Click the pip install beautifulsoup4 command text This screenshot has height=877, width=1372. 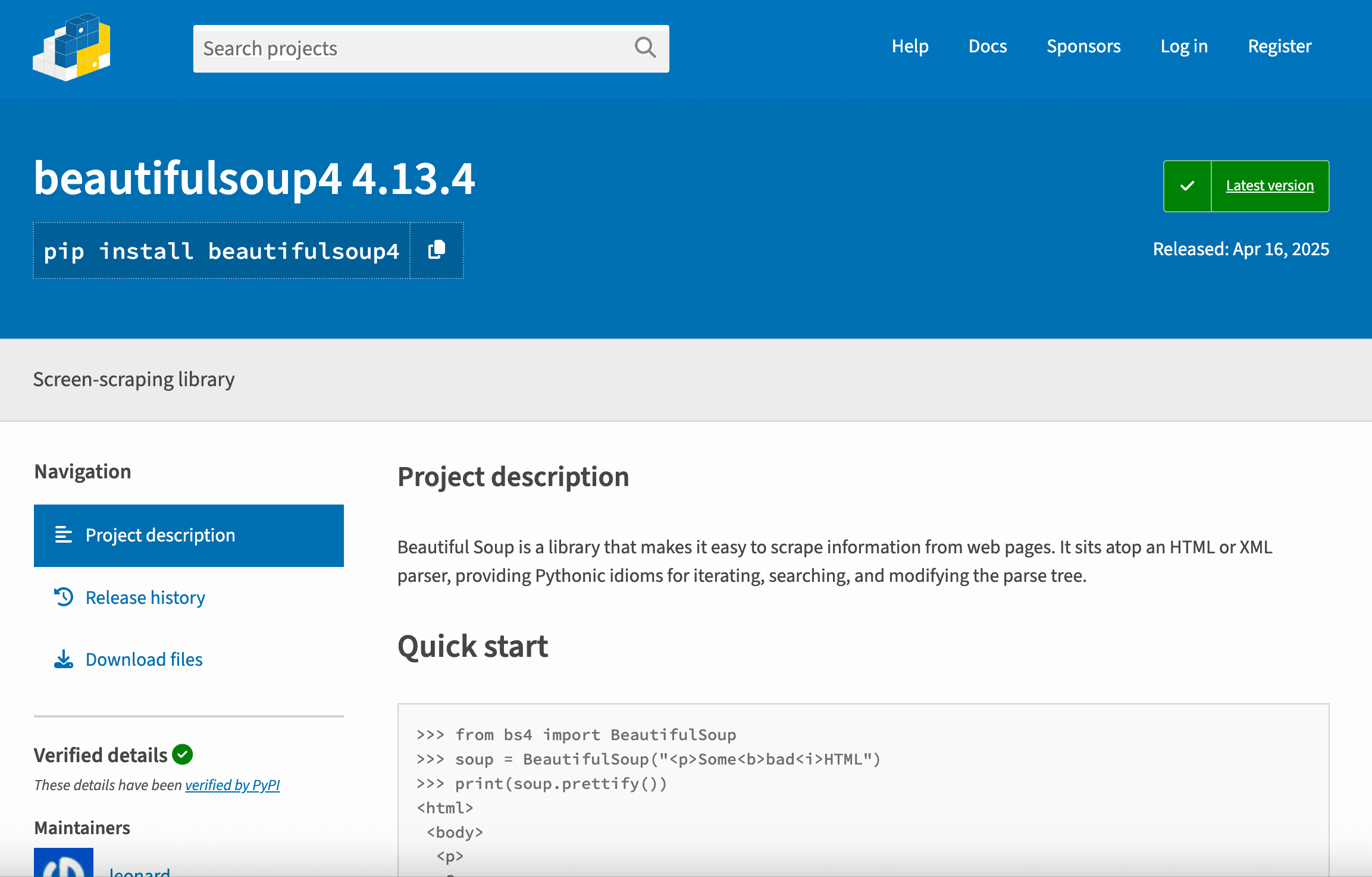pyautogui.click(x=221, y=250)
